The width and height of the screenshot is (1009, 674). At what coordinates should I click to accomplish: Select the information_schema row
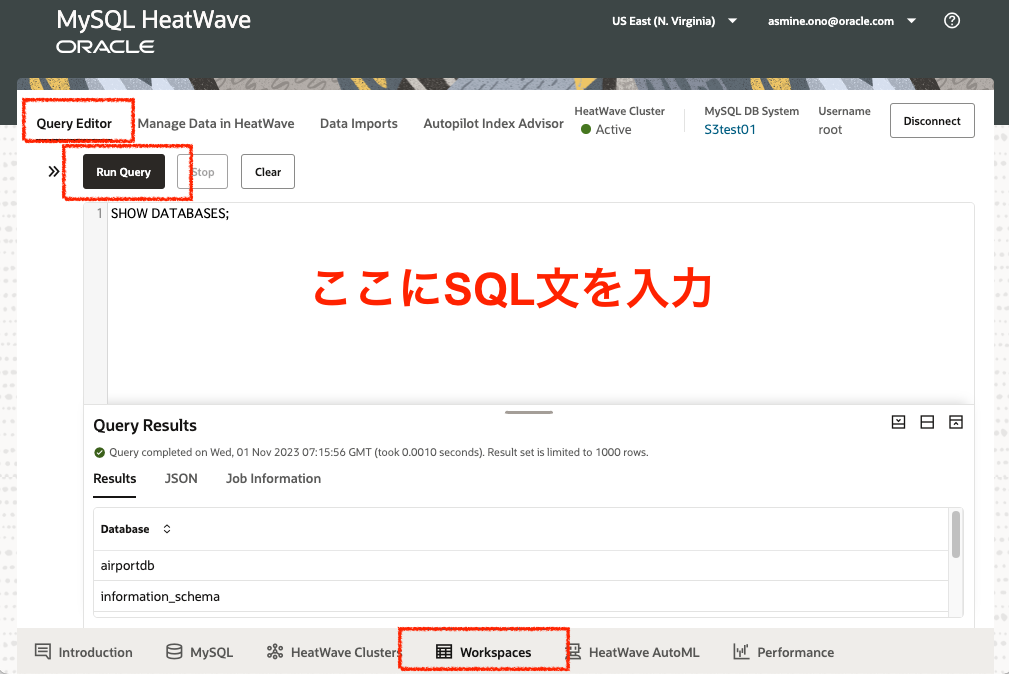pos(521,596)
